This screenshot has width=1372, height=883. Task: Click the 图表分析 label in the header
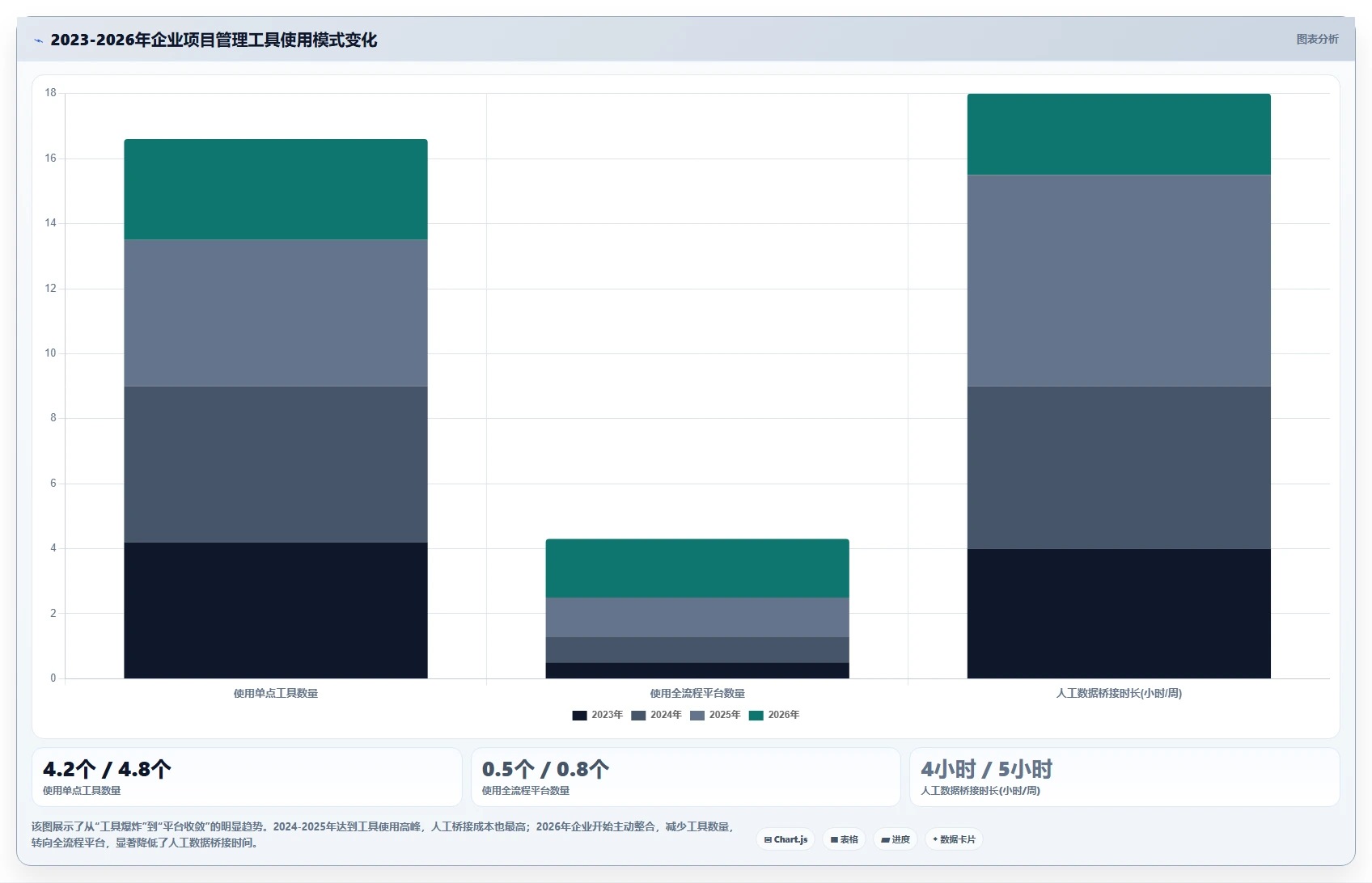[1317, 39]
